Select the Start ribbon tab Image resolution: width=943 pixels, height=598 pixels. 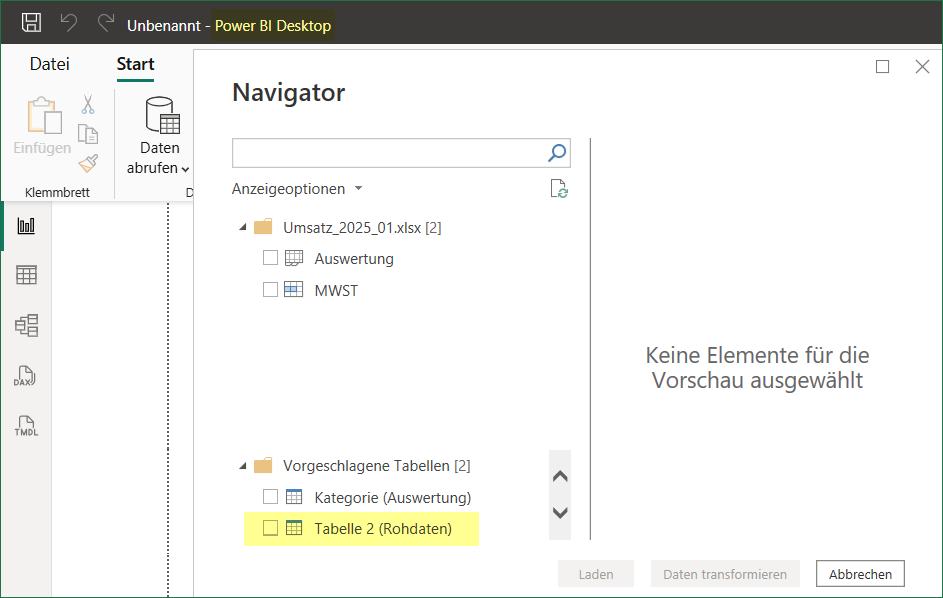pyautogui.click(x=135, y=64)
